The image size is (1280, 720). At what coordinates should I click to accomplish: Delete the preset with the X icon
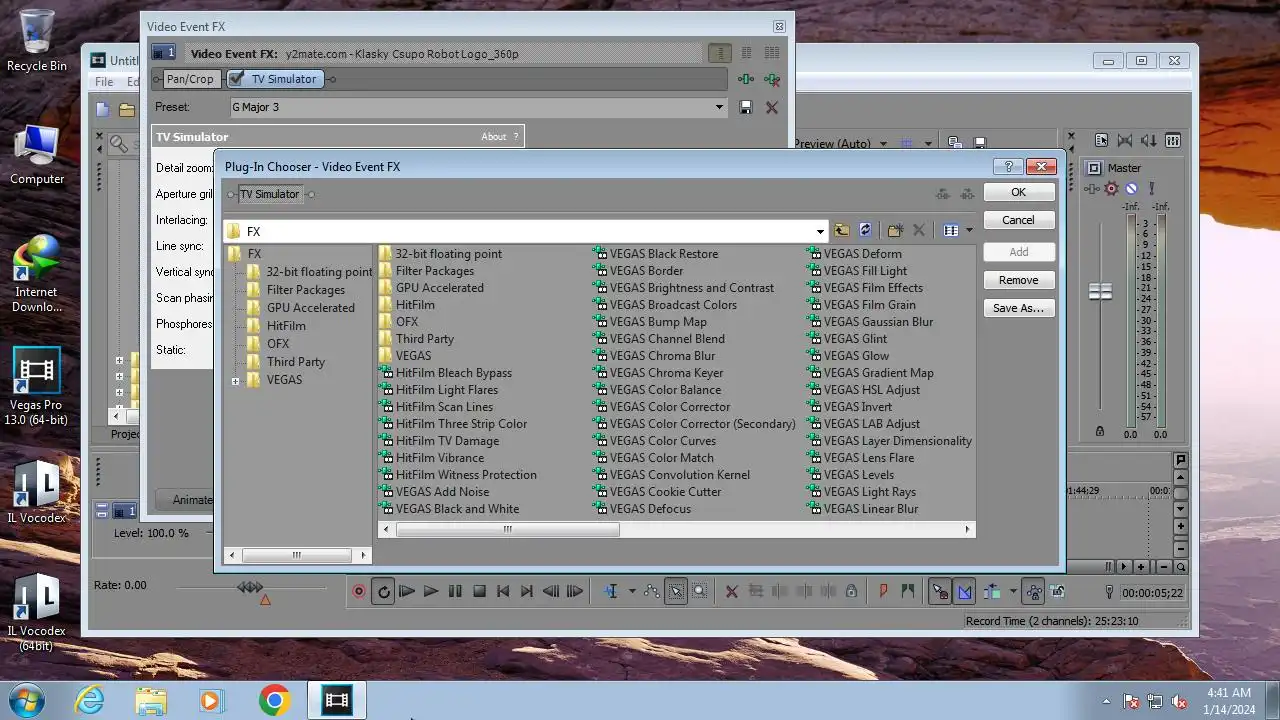(x=771, y=107)
